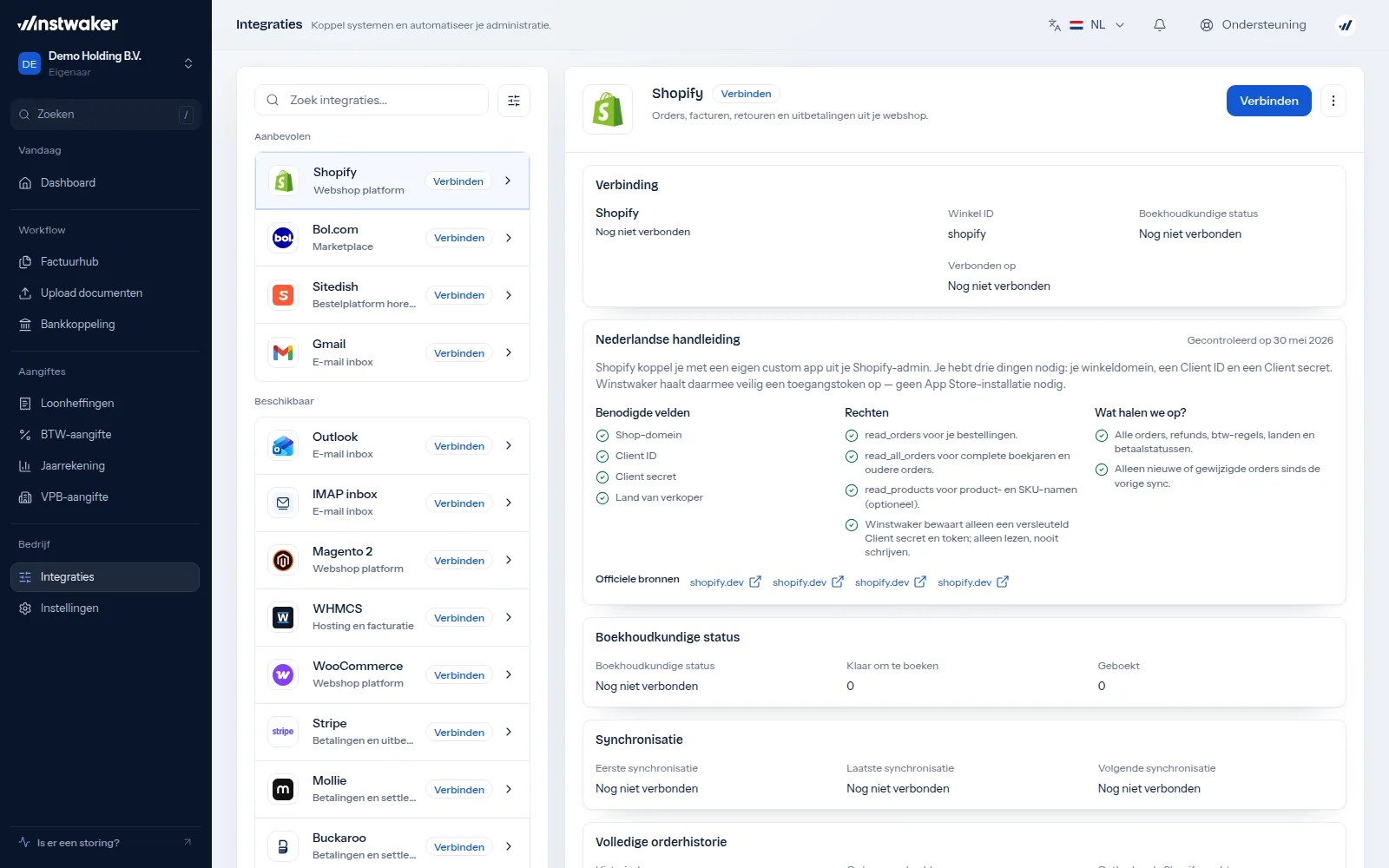This screenshot has width=1389, height=868.
Task: Click the WHMCS logo icon
Action: pyautogui.click(x=283, y=617)
